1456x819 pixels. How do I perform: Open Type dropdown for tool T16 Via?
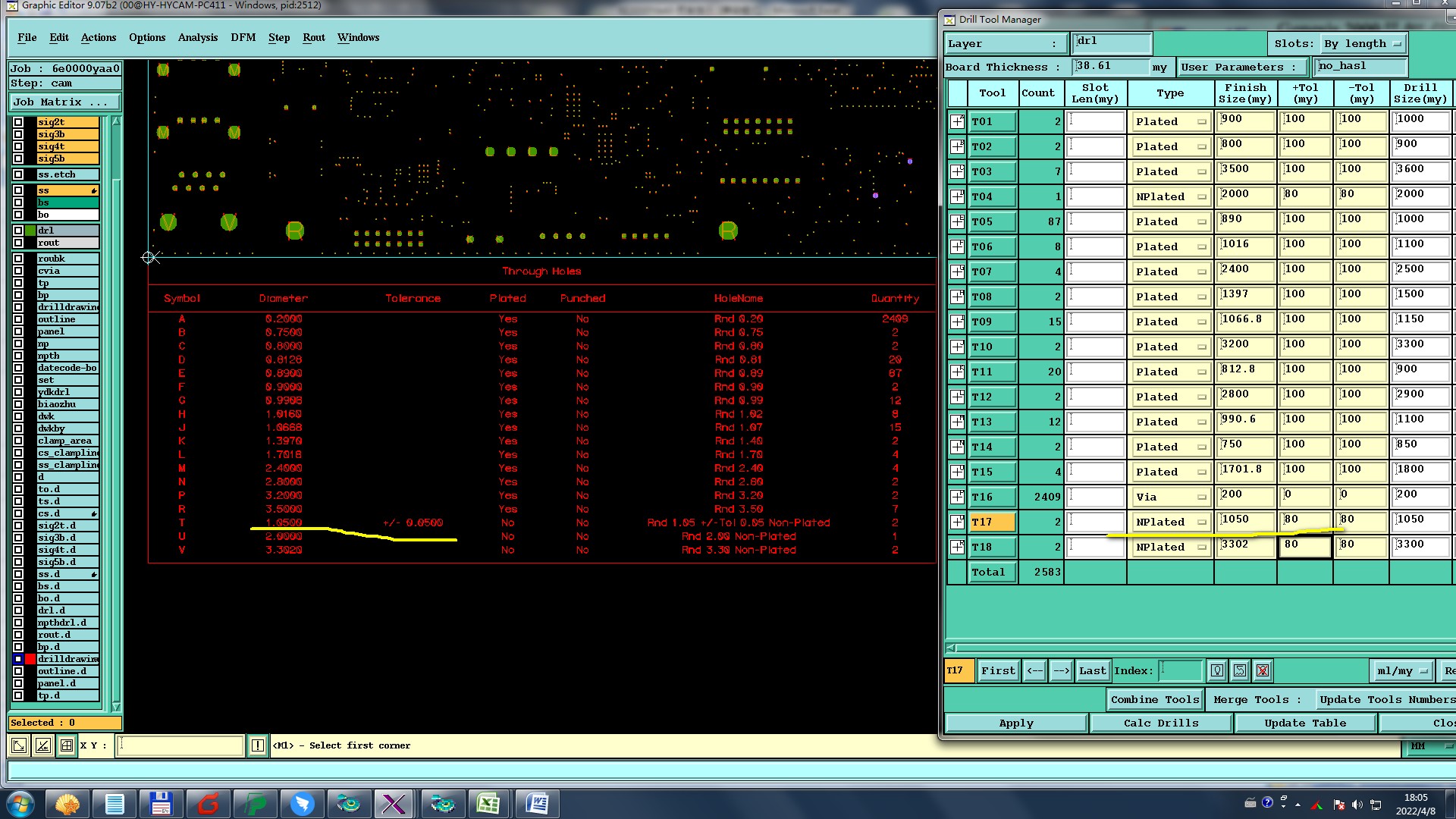click(1170, 497)
